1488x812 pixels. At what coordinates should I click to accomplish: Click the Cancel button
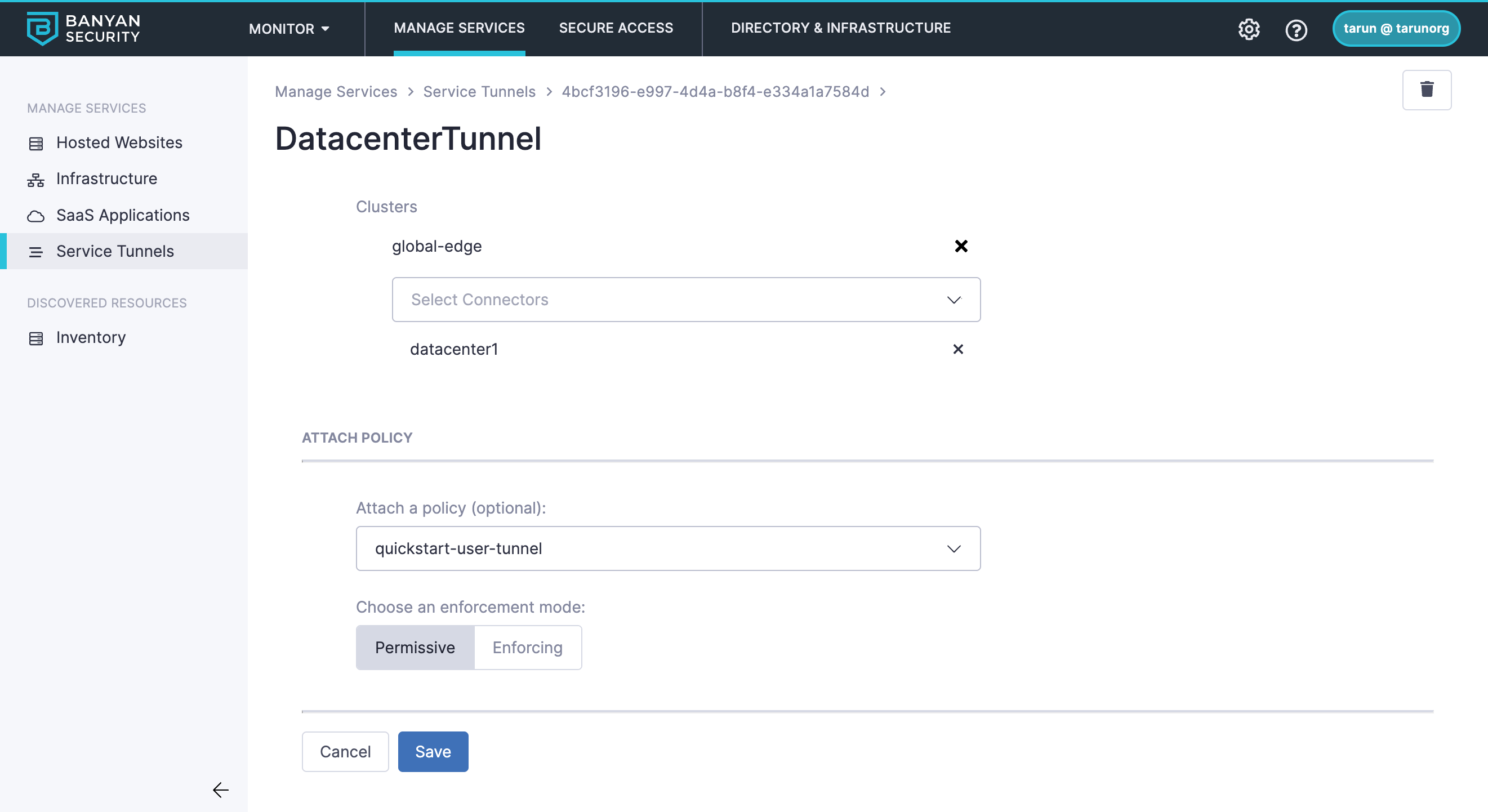pyautogui.click(x=345, y=751)
